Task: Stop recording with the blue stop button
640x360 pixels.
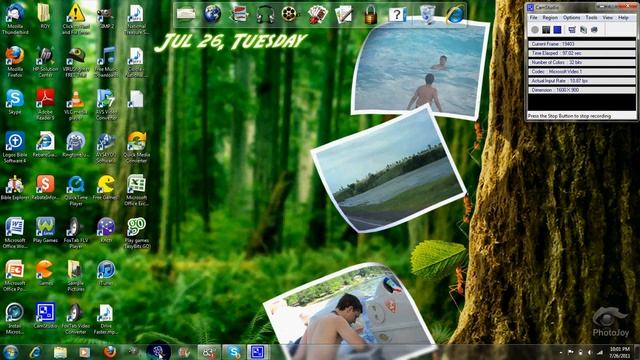Action: [557, 30]
